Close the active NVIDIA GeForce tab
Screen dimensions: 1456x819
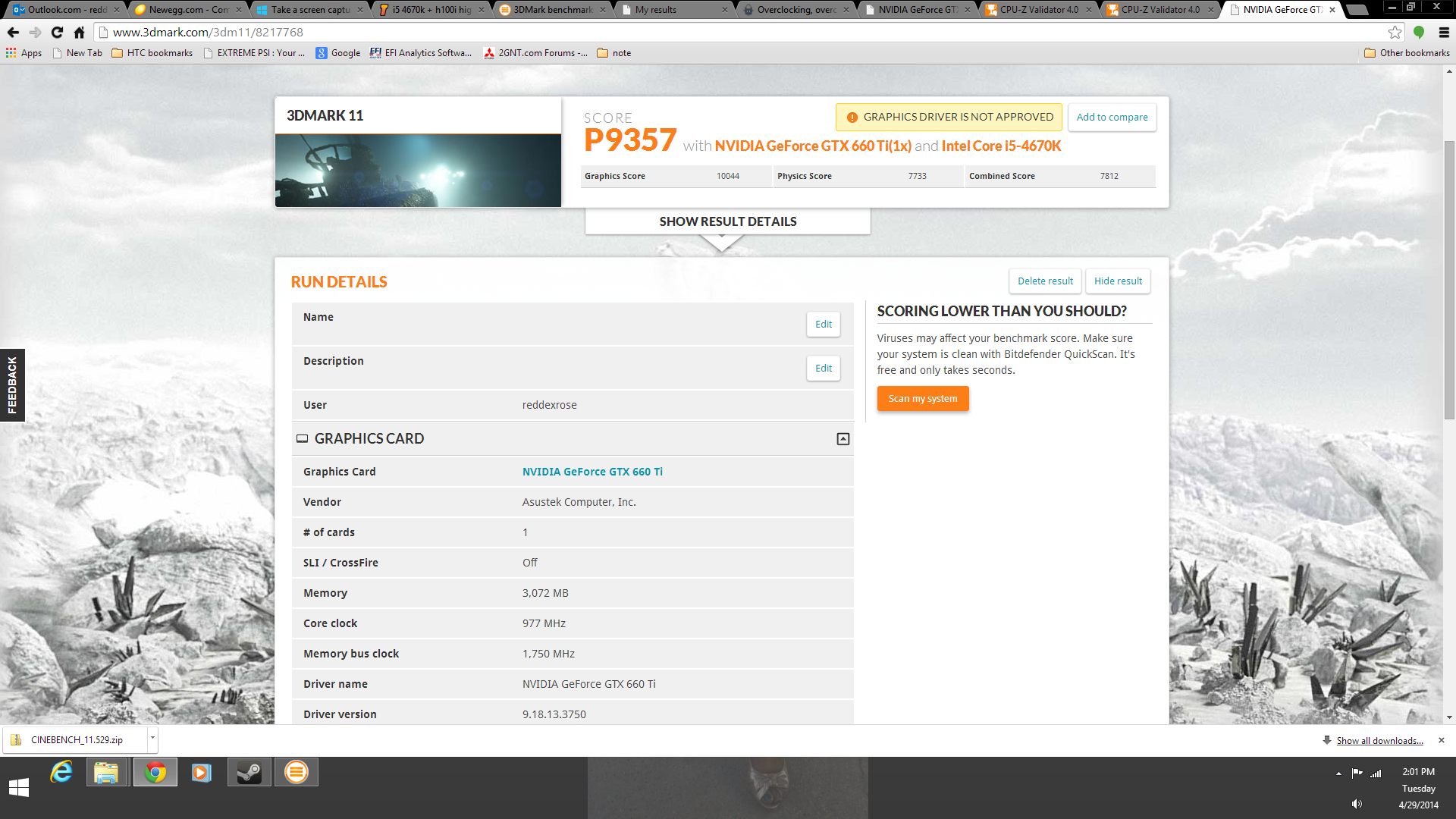[x=1332, y=10]
